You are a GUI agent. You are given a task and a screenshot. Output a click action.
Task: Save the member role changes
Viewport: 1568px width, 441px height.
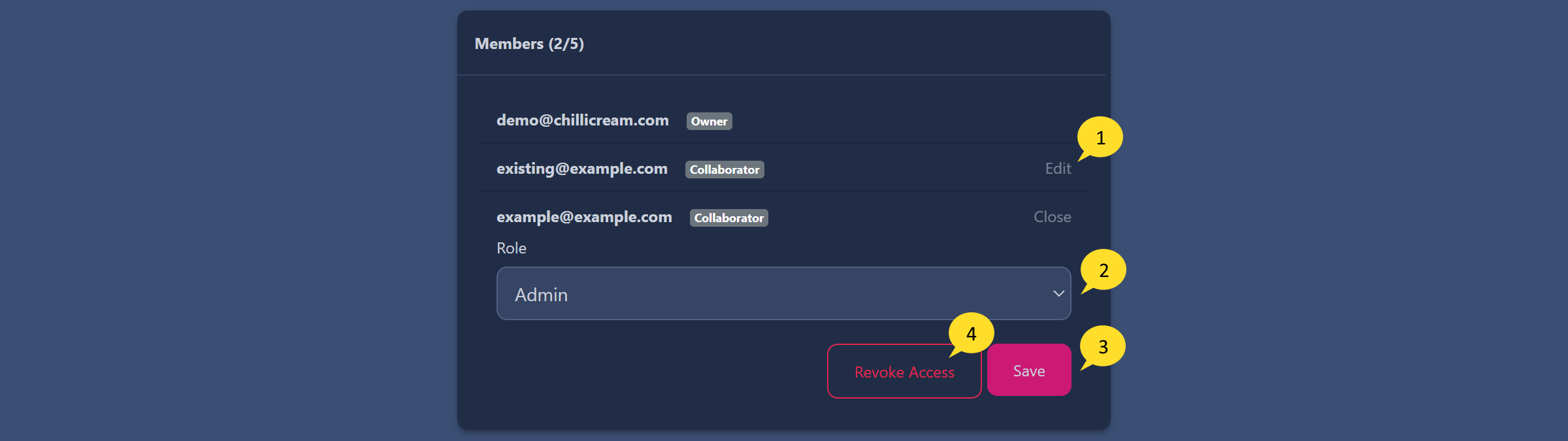(1029, 370)
